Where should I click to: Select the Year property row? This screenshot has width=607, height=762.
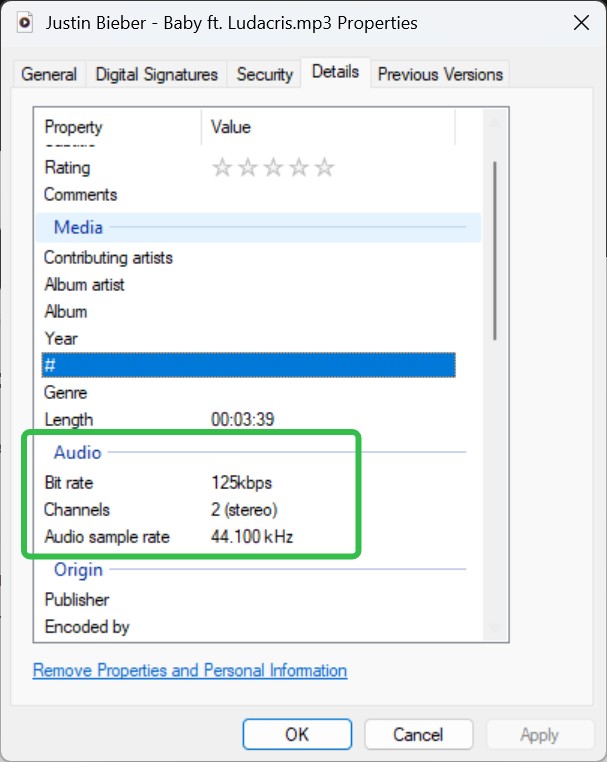[248, 339]
